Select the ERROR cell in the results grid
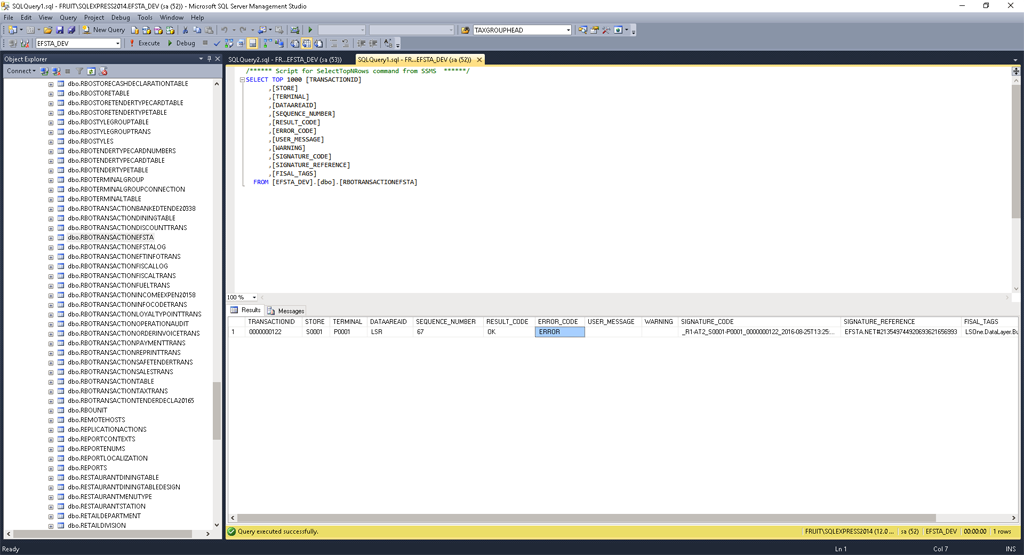Viewport: 1024px width, 555px height. click(559, 332)
